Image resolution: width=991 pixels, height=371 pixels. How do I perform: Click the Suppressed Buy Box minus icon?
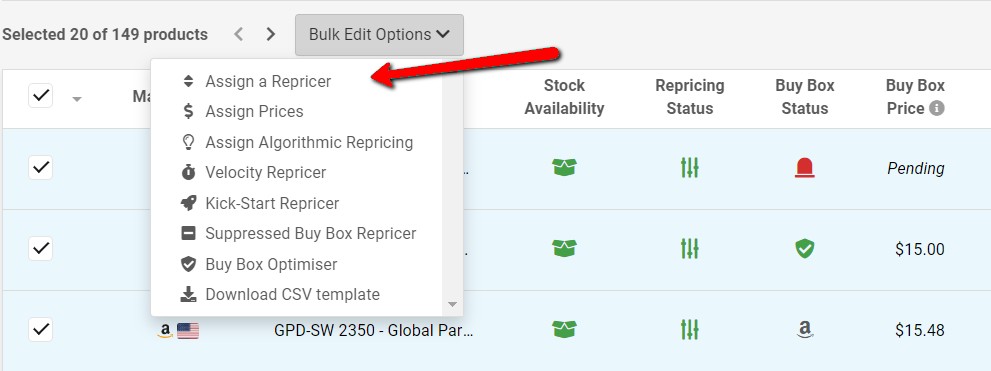pos(188,233)
